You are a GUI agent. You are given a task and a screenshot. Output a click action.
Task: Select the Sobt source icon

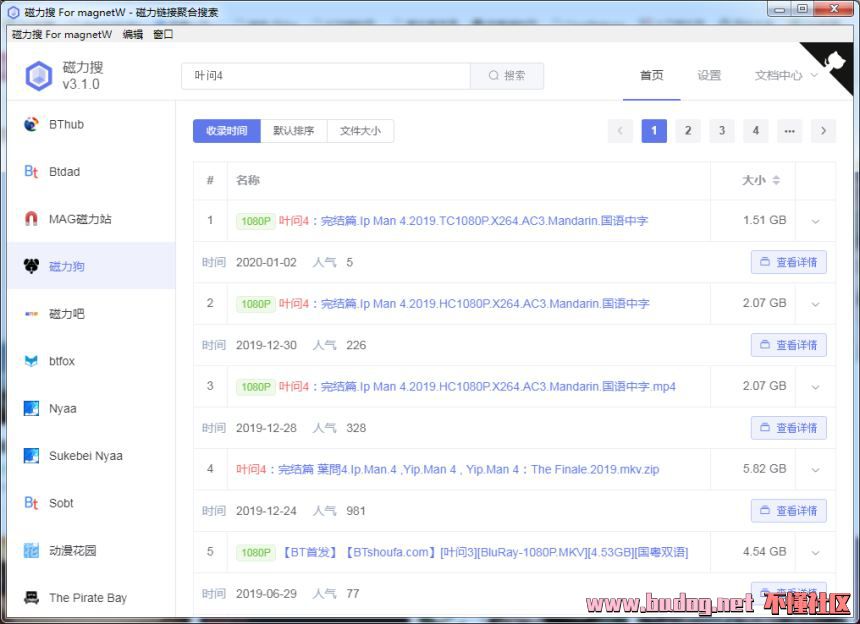pos(31,503)
